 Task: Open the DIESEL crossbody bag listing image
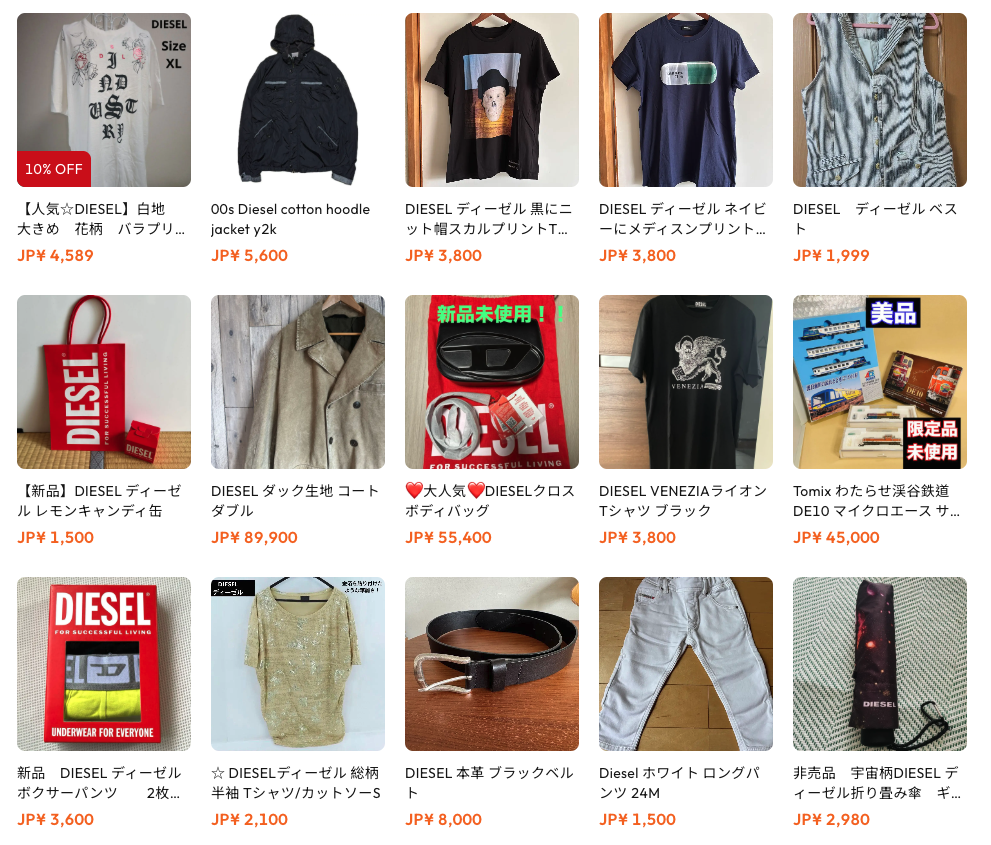[492, 382]
